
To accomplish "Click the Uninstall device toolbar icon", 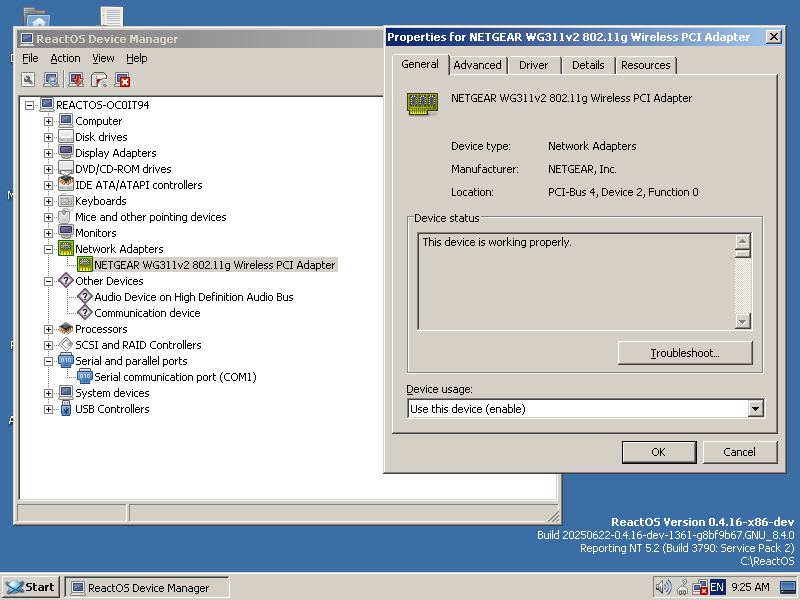I will pos(122,80).
